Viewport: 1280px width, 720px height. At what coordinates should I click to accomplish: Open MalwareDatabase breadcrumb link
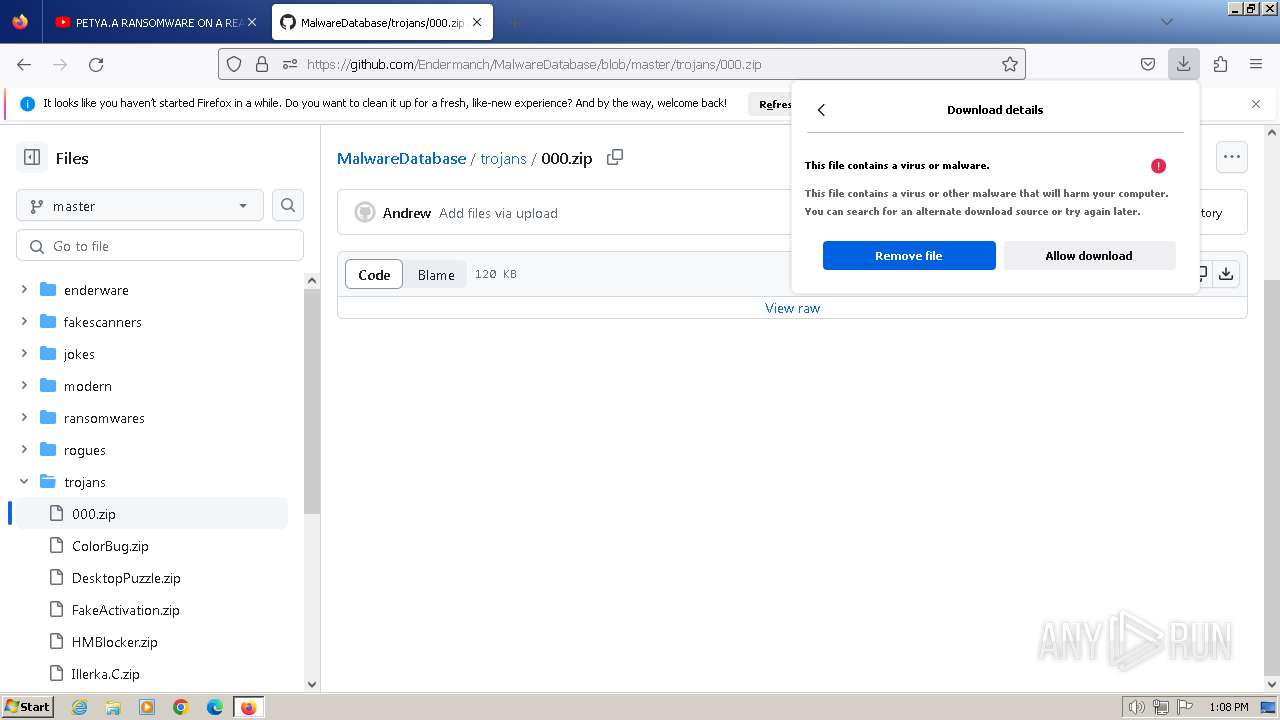401,158
